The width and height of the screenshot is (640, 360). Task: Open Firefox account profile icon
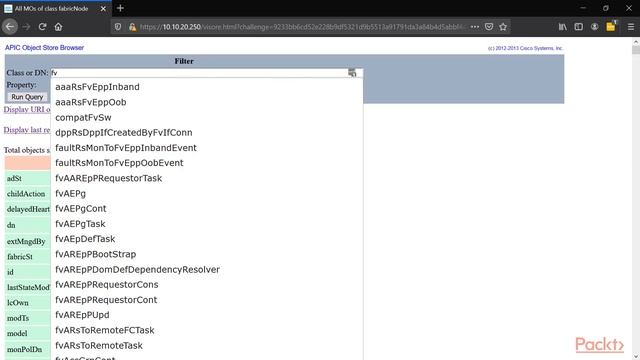(594, 27)
